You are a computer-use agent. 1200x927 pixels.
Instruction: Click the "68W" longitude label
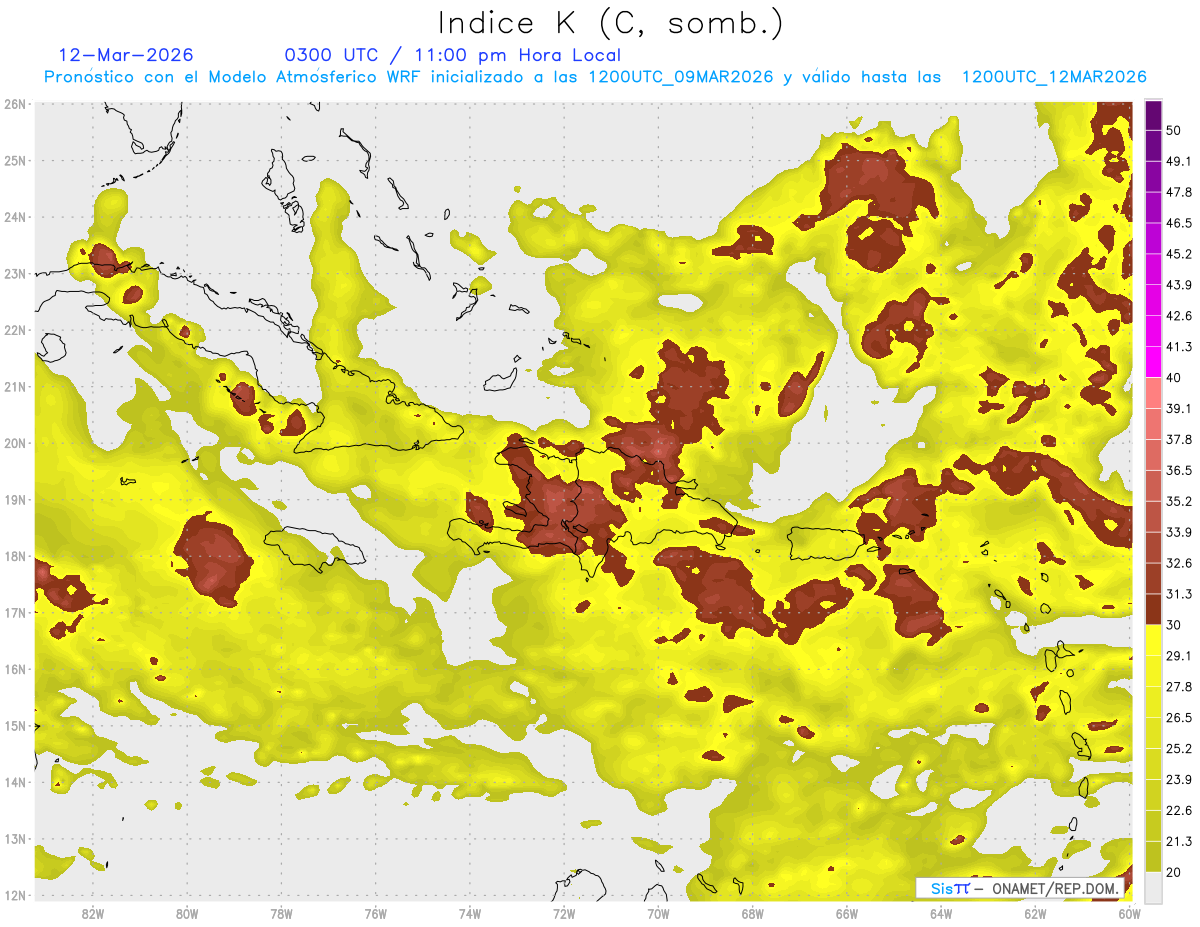(x=753, y=913)
